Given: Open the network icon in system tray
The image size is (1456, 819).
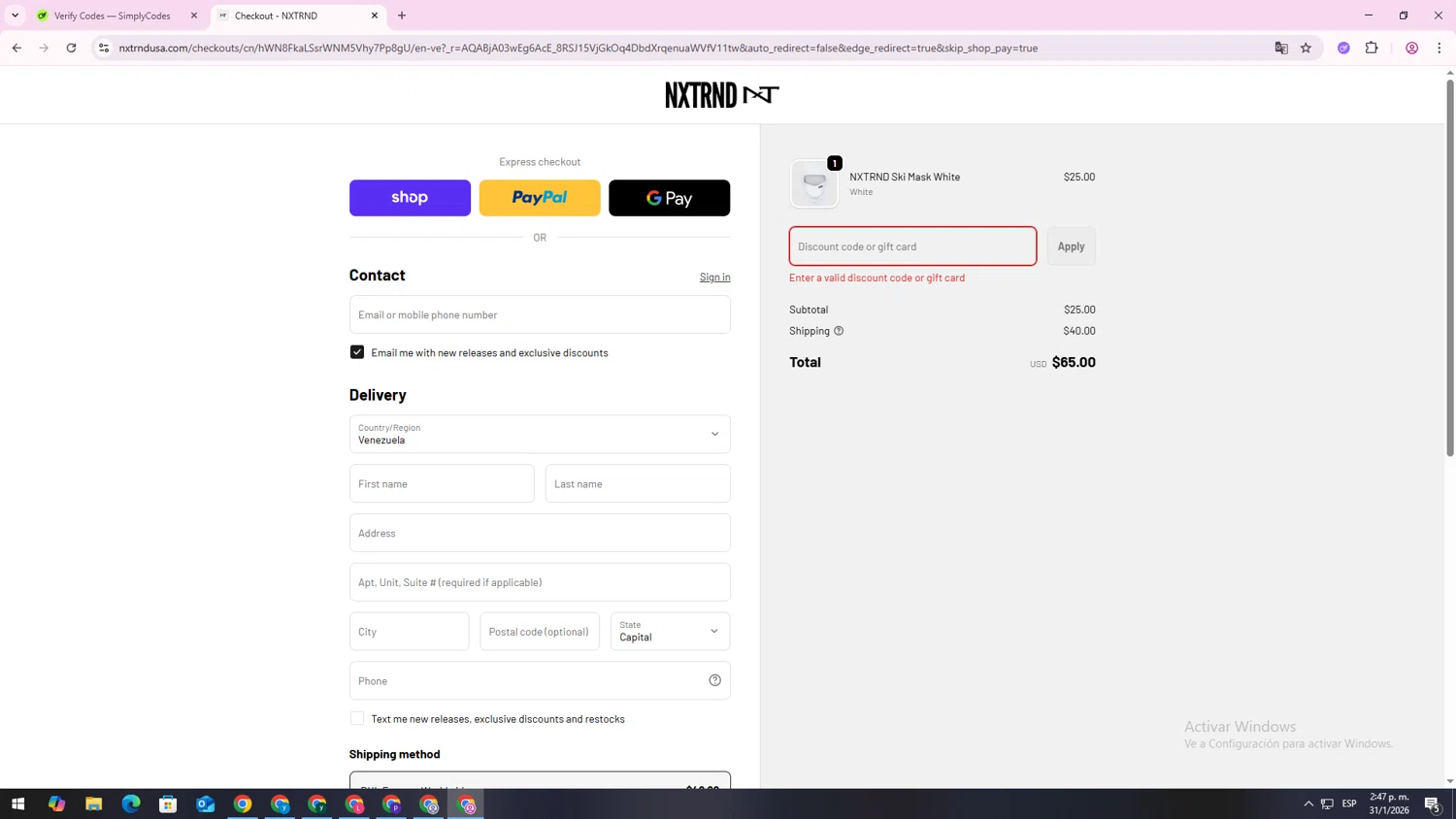Looking at the screenshot, I should click(x=1327, y=803).
